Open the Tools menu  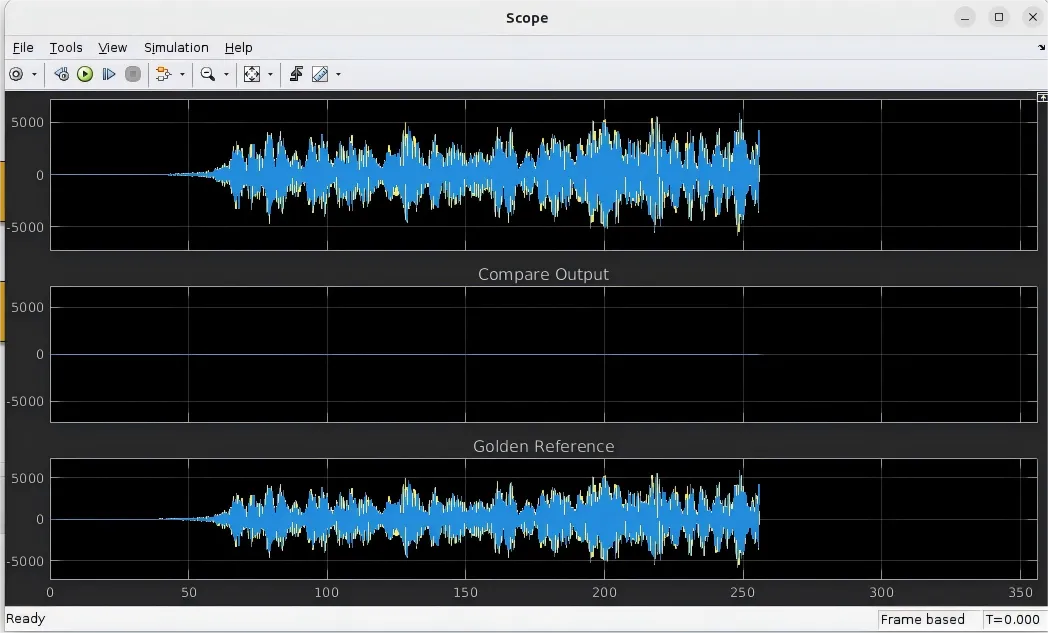click(x=66, y=47)
